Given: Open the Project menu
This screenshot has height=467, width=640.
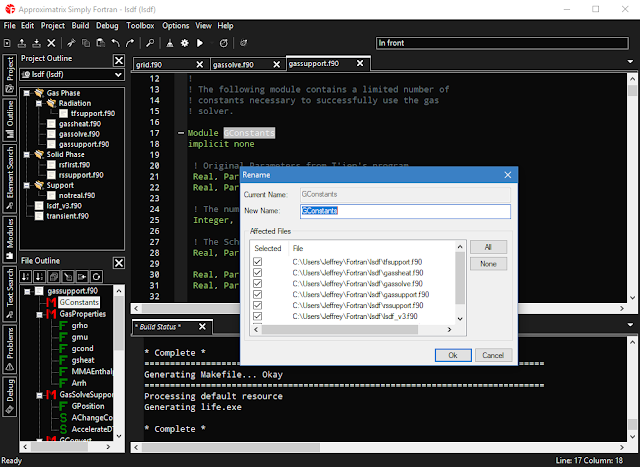Looking at the screenshot, I should 53,26.
